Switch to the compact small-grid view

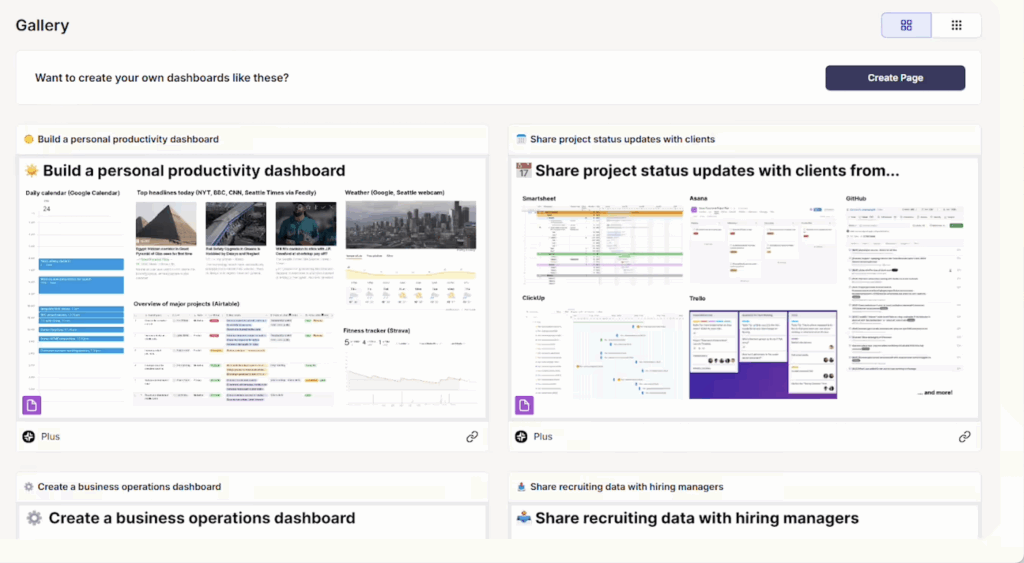pyautogui.click(x=956, y=25)
